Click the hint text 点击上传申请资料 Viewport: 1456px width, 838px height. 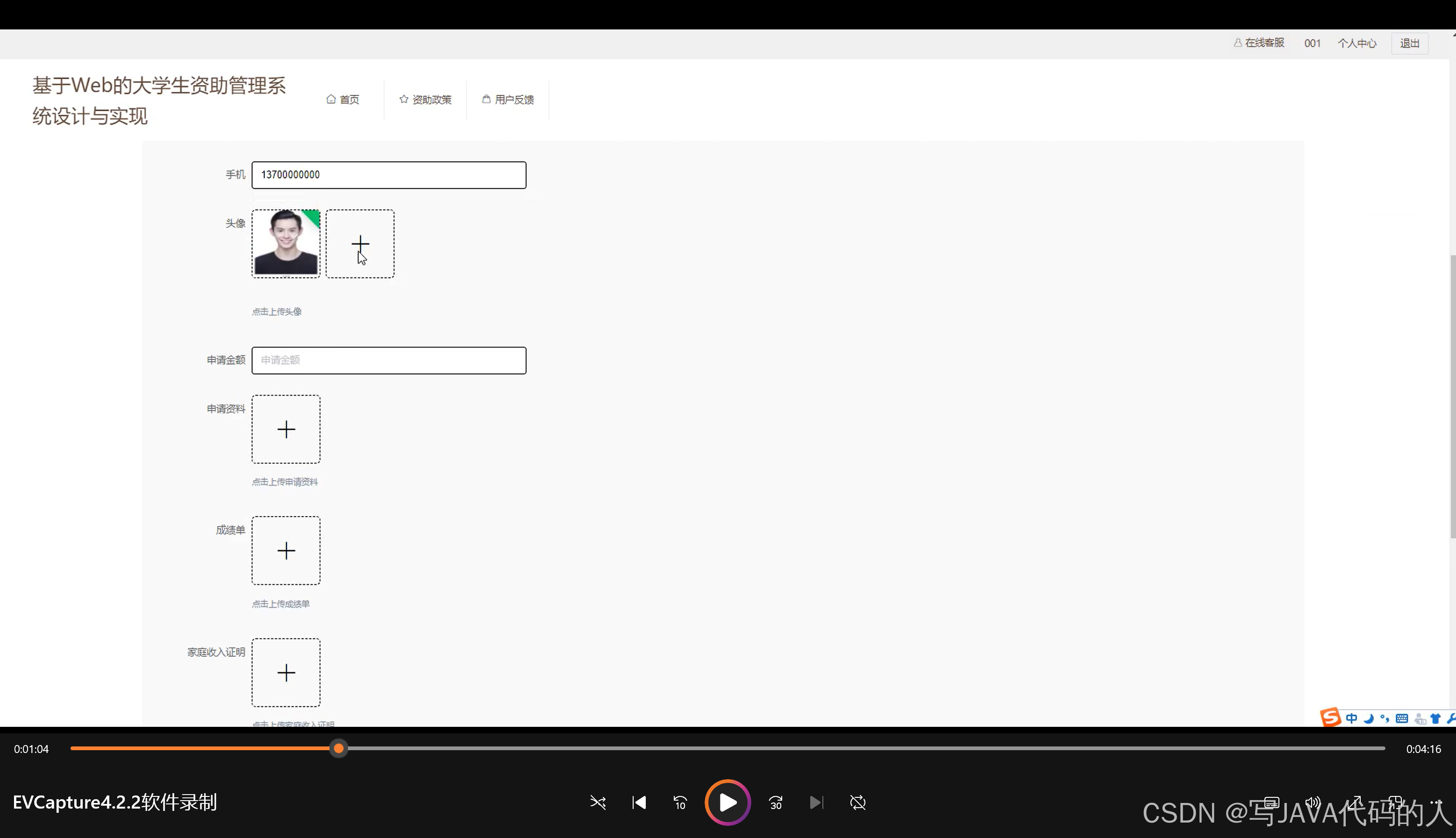[285, 483]
